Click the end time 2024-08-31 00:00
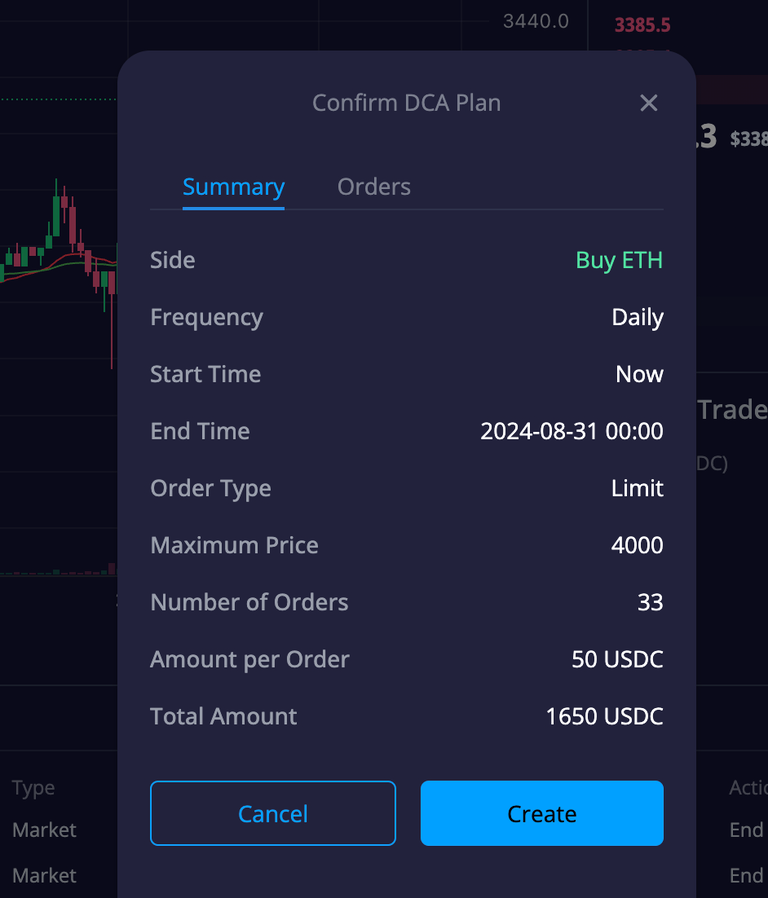The width and height of the screenshot is (768, 898). [572, 431]
